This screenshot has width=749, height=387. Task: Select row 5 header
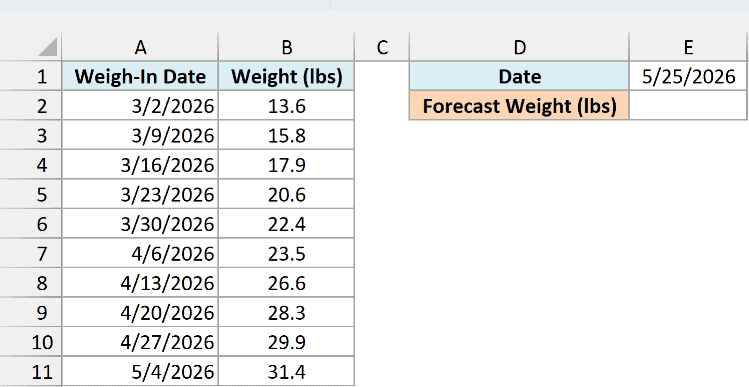pyautogui.click(x=31, y=194)
